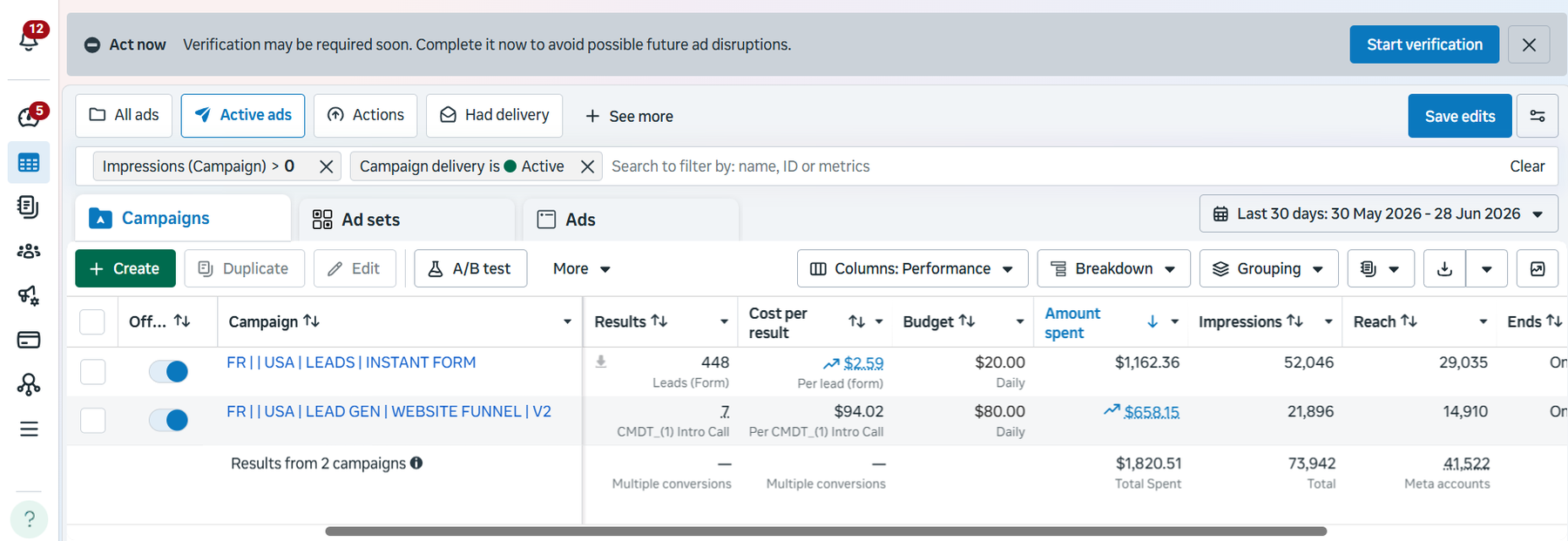Image resolution: width=1568 pixels, height=541 pixels.
Task: Clear all search filters
Action: pos(1527,166)
